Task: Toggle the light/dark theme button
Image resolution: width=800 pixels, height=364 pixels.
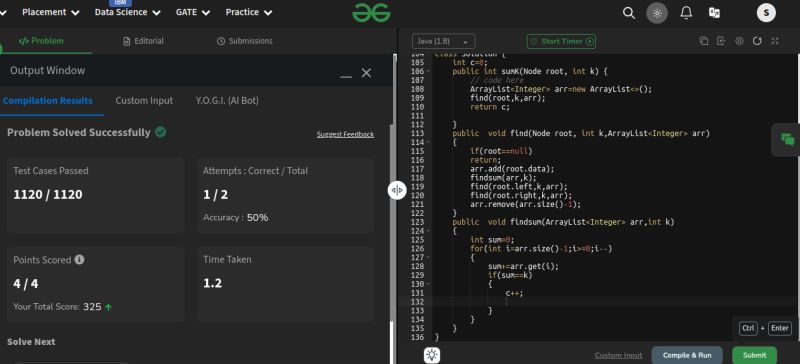Action: (657, 13)
